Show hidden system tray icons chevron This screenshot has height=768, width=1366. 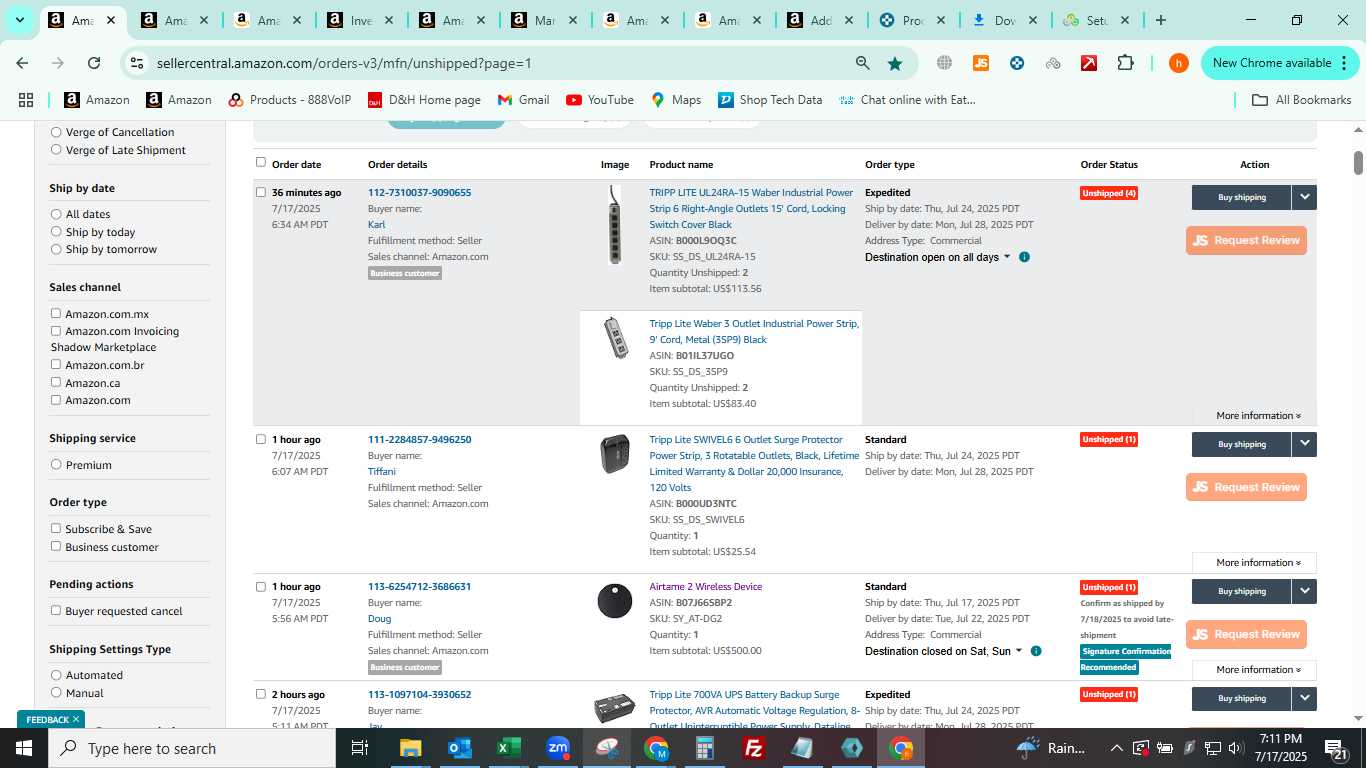[x=1116, y=748]
